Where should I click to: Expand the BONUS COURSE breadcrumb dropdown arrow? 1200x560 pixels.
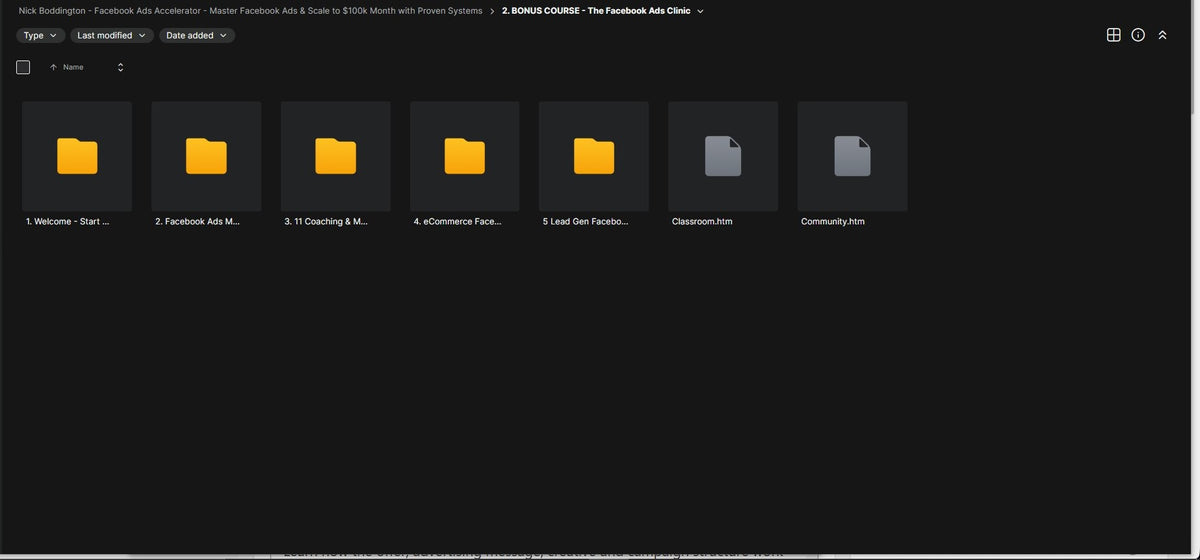pos(700,11)
